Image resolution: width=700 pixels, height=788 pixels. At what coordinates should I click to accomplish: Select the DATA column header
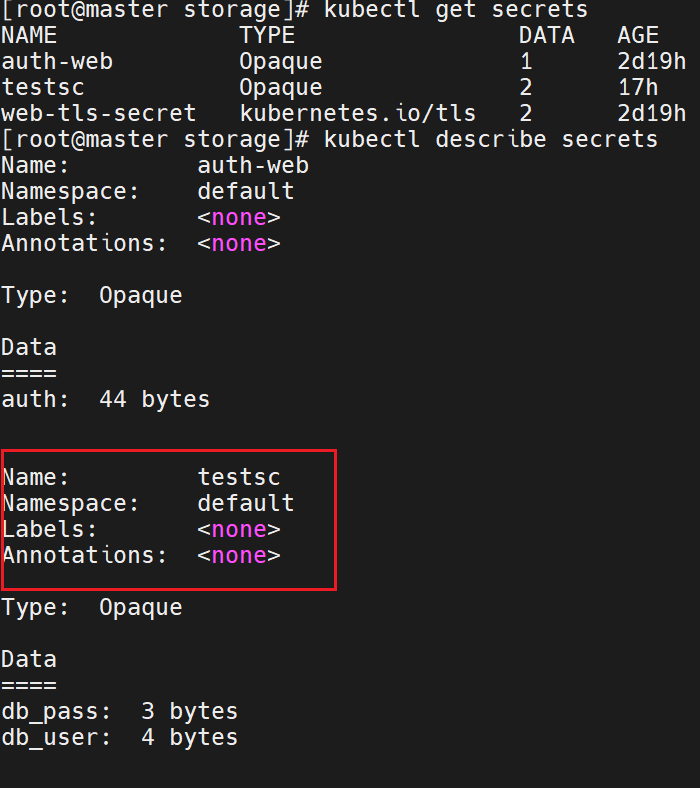547,36
